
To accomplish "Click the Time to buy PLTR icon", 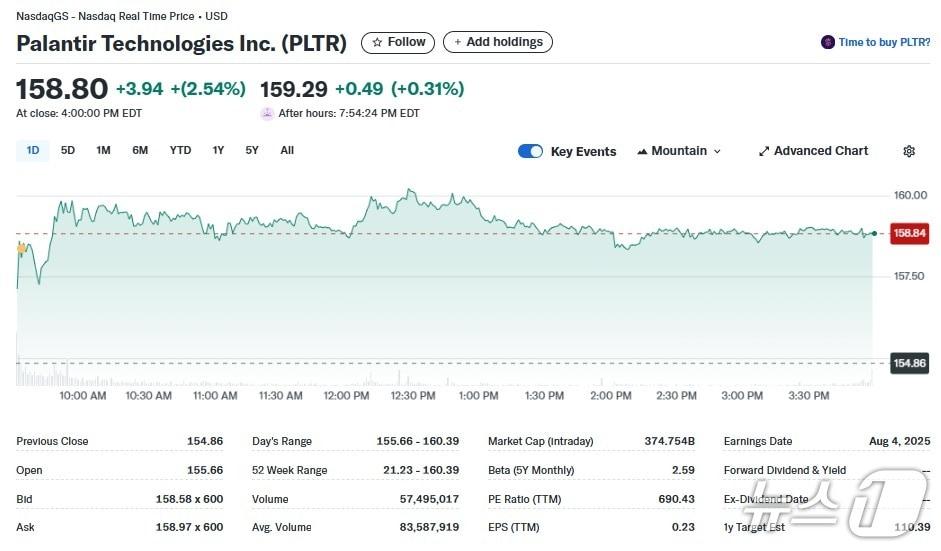I will tap(827, 42).
